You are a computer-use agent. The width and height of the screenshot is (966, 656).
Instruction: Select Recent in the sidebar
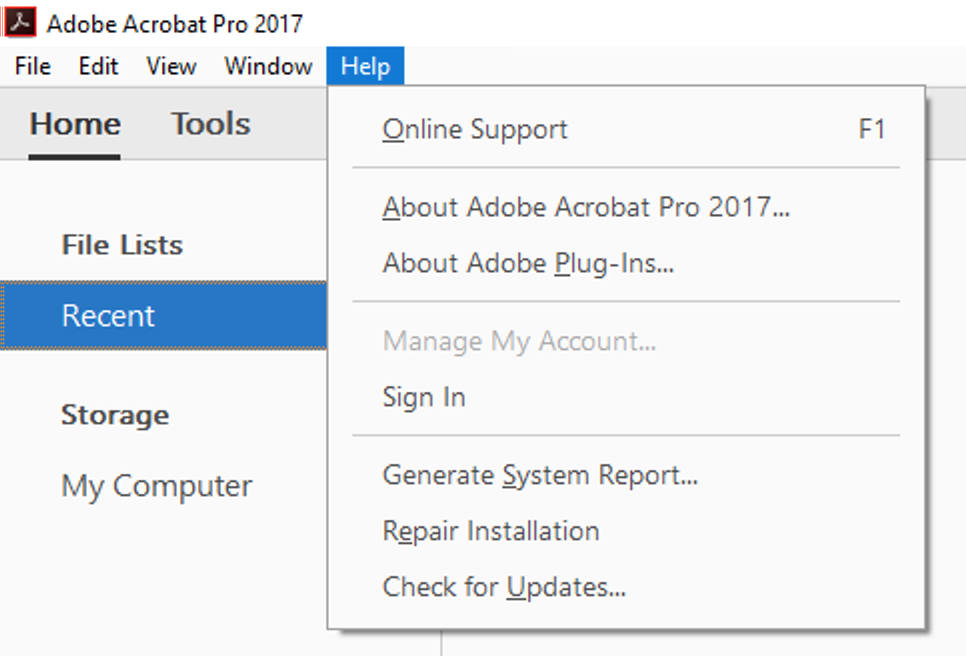tap(107, 315)
